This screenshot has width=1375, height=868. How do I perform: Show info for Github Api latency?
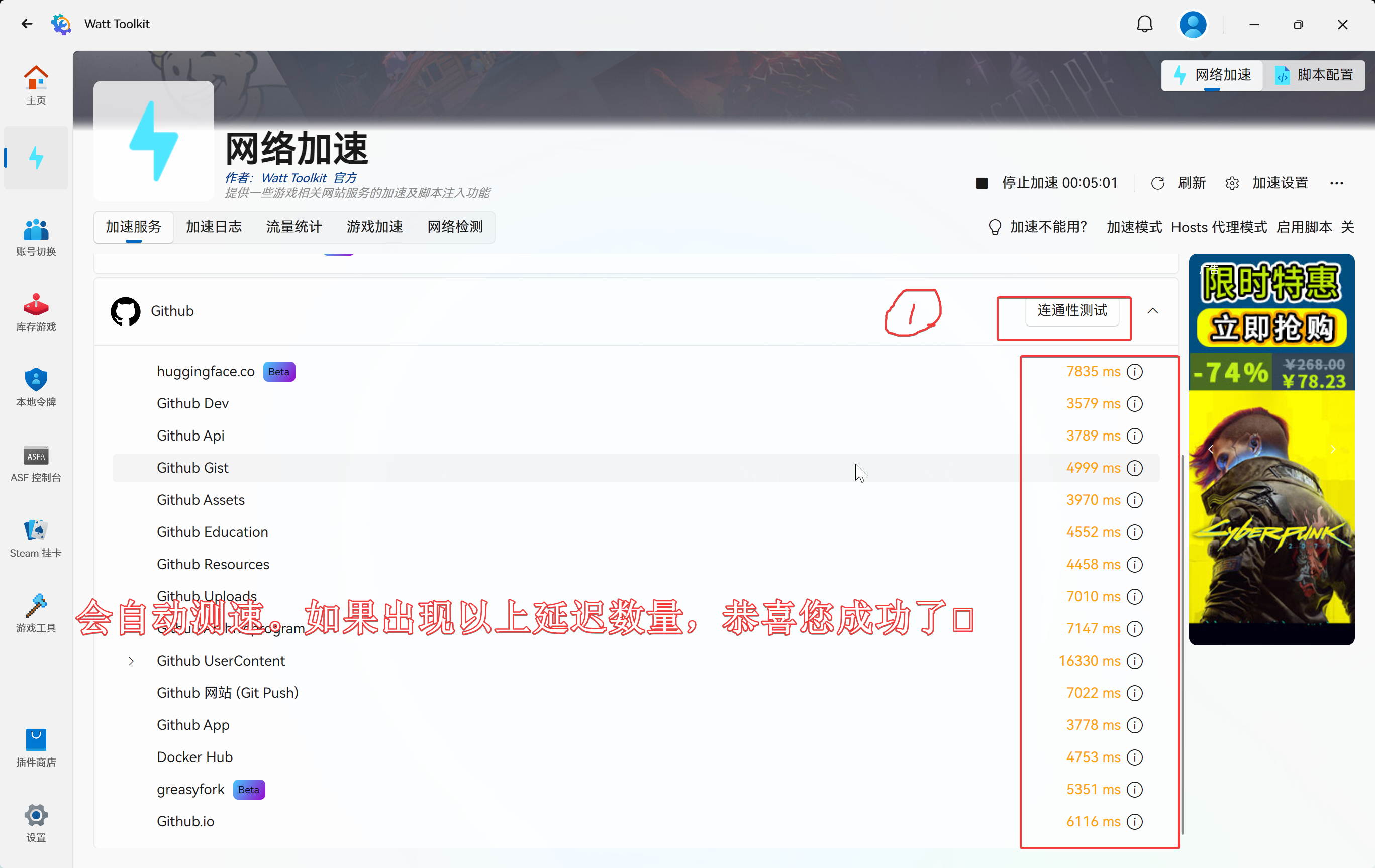(1135, 436)
